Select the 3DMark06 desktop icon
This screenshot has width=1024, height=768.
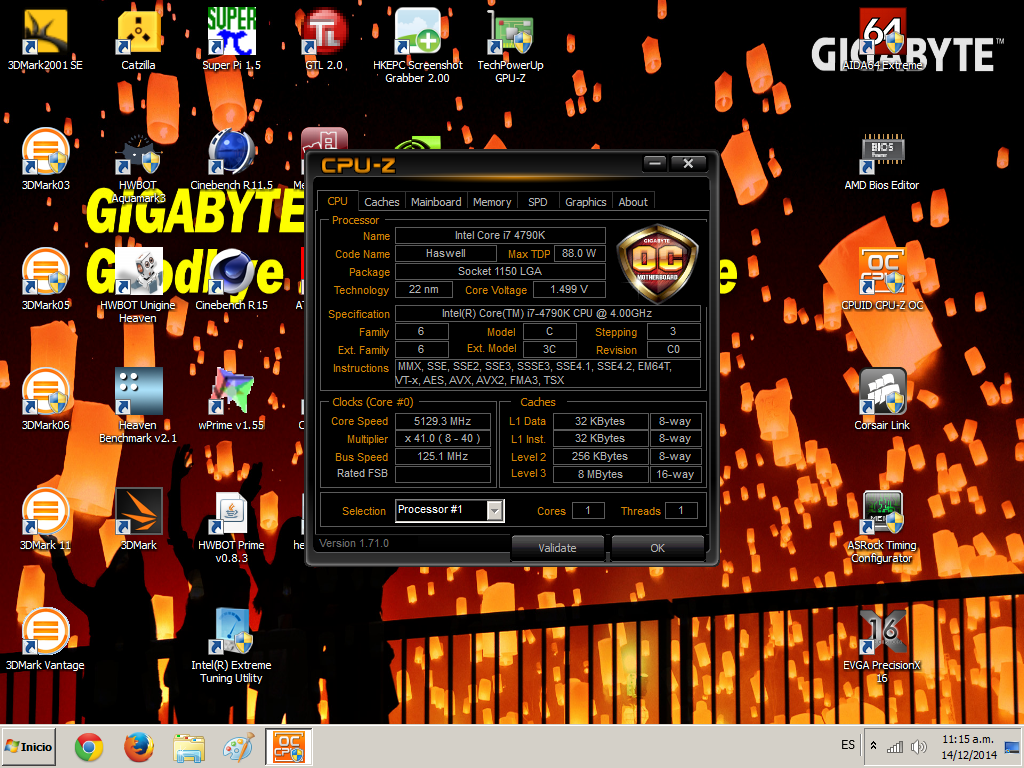coord(45,400)
